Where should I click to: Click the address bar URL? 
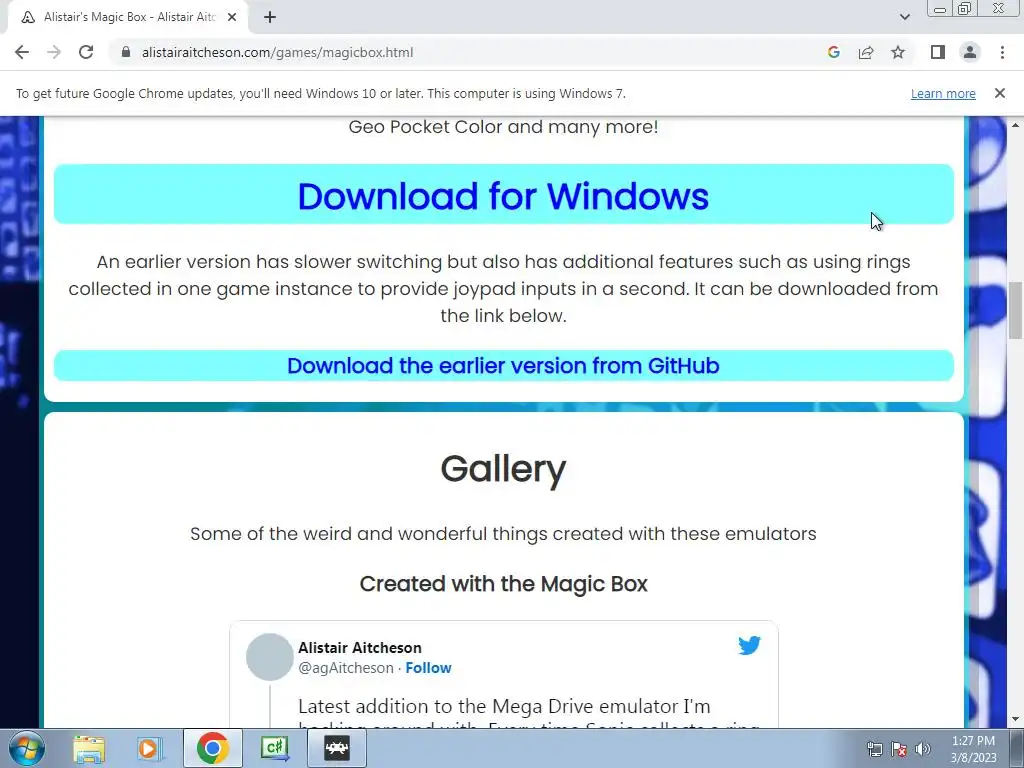pos(278,52)
